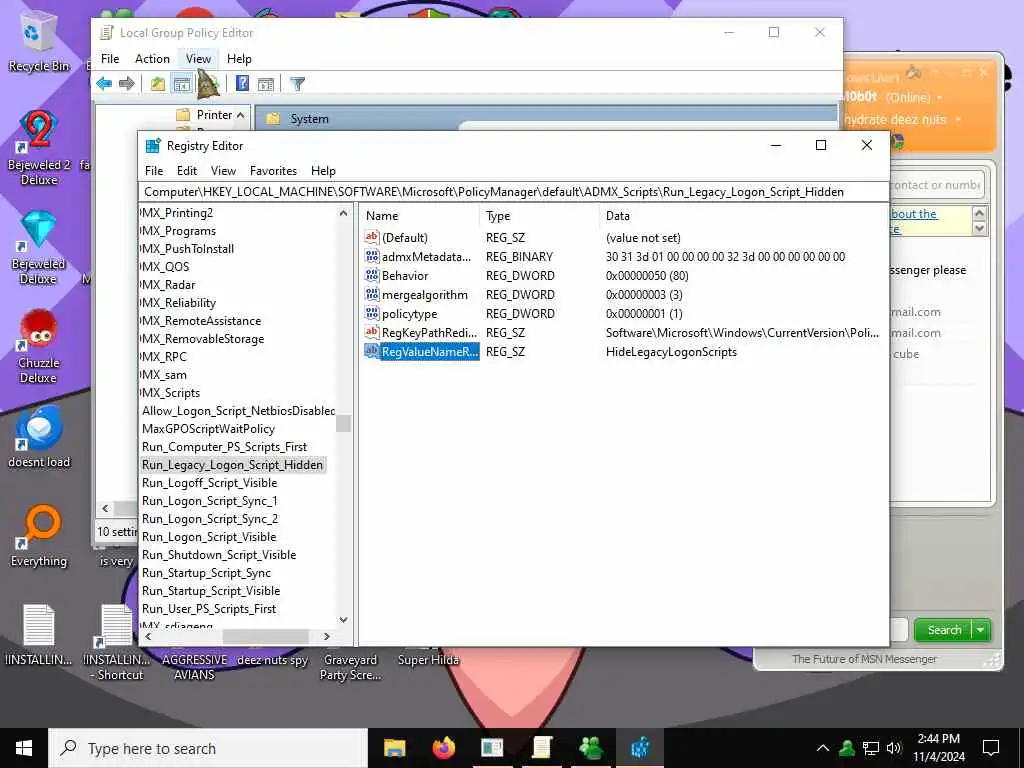Sort values by the Data column header
Viewport: 1024px width, 768px height.
point(743,216)
